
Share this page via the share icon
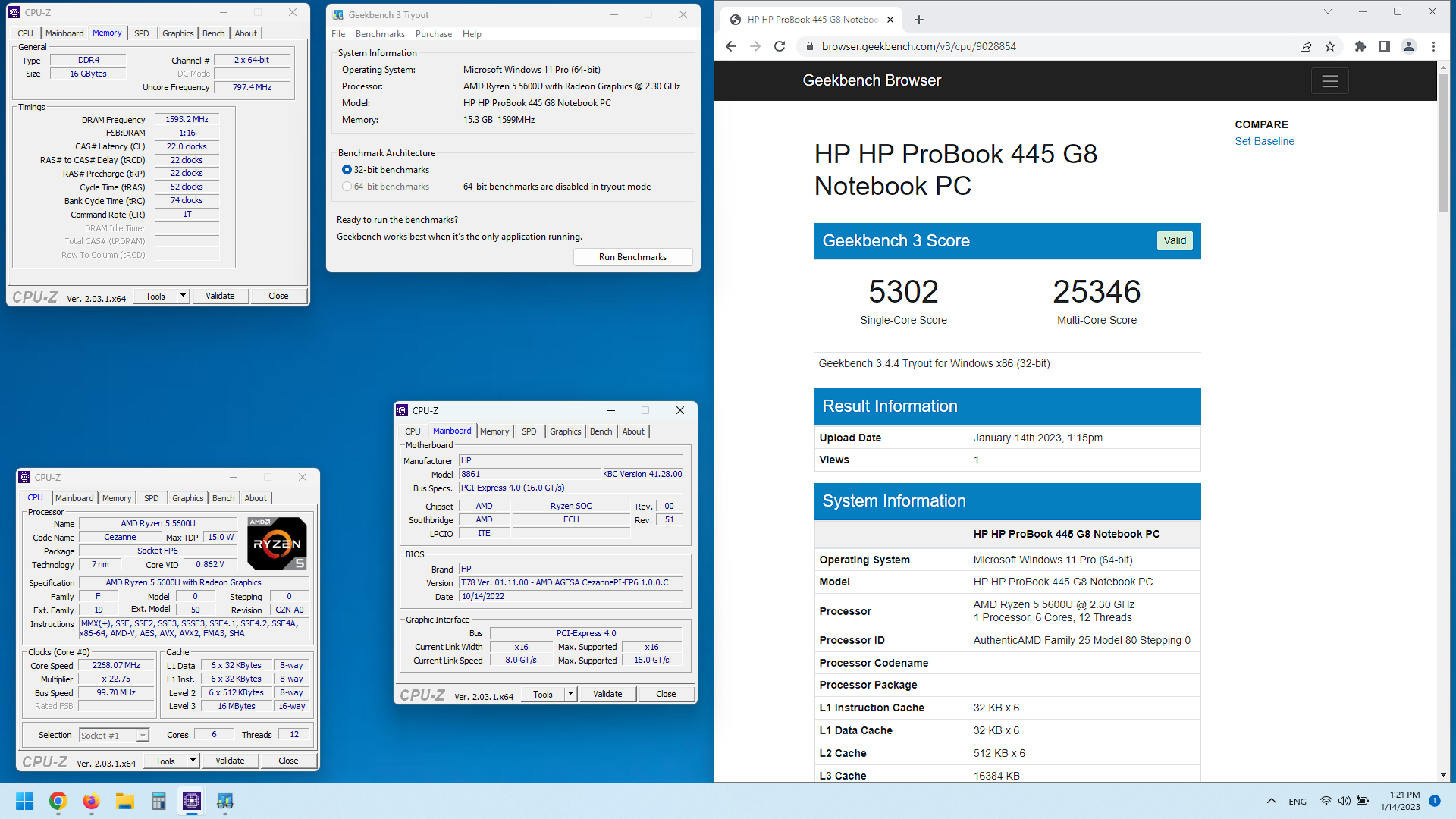tap(1306, 46)
